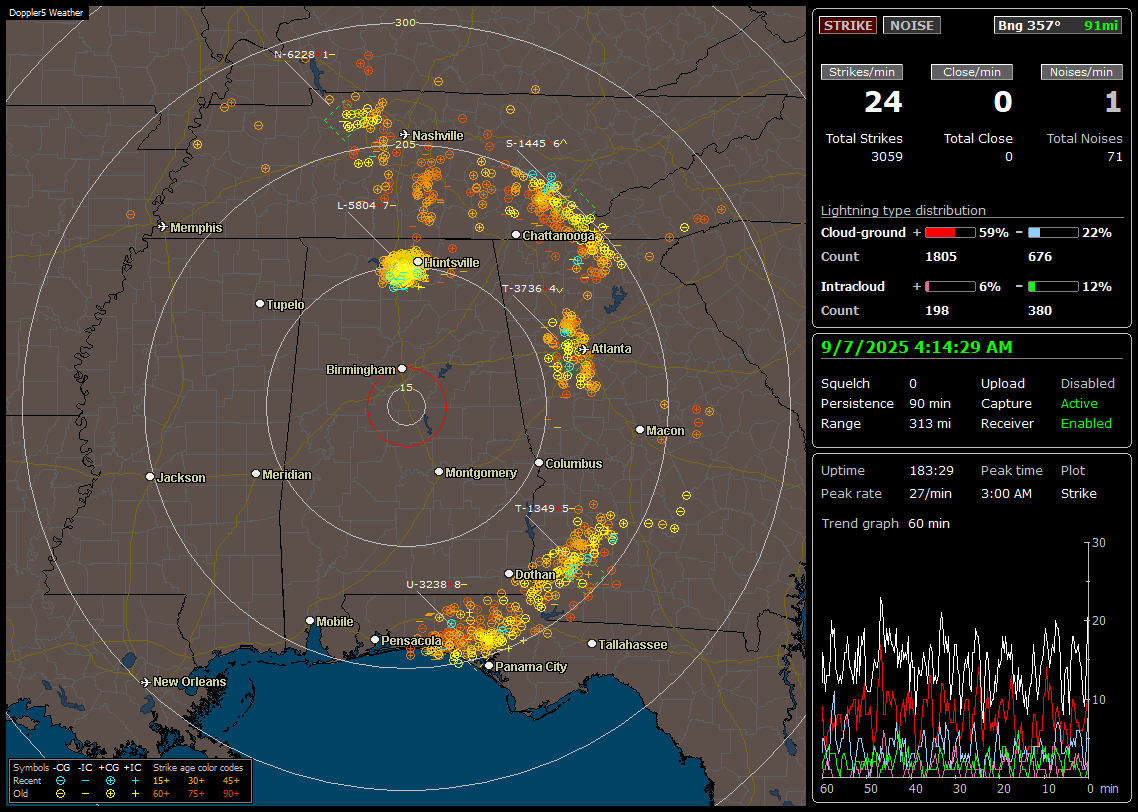Select storm cell label S-1445
Screen dimensions: 1138x812
point(536,144)
